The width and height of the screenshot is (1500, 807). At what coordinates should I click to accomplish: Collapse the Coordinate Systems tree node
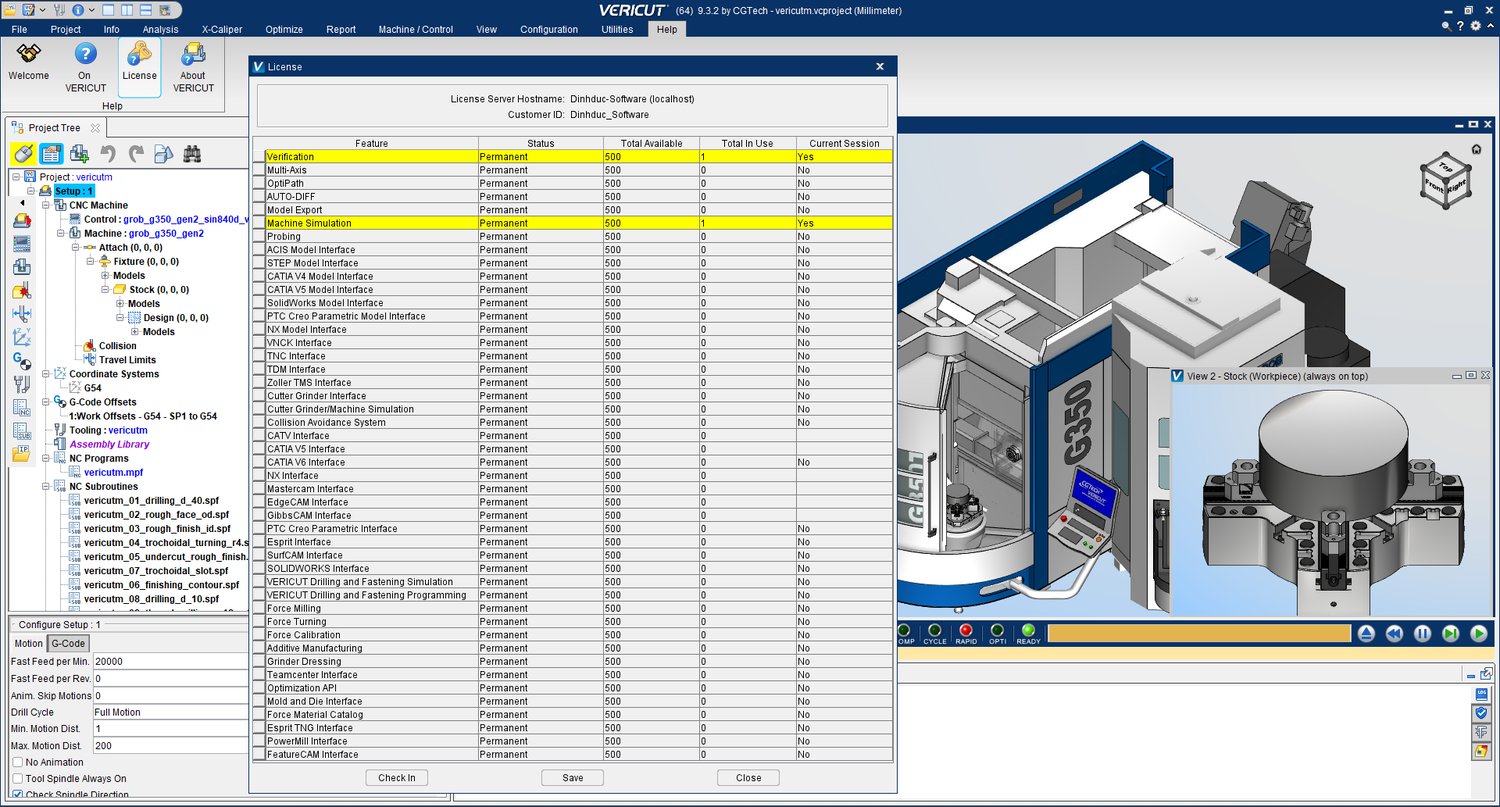(45, 374)
